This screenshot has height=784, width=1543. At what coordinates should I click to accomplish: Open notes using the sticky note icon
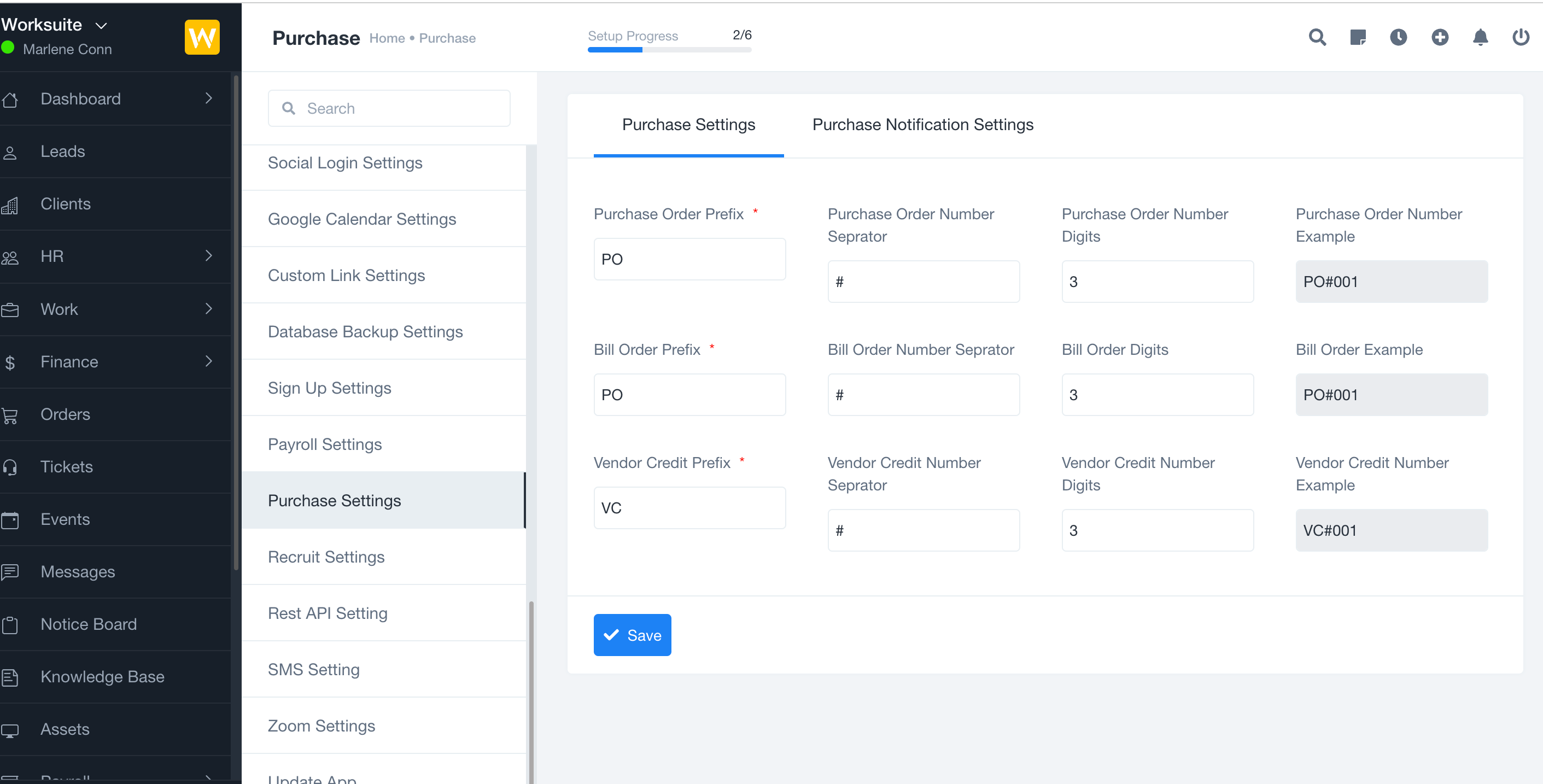(x=1358, y=37)
